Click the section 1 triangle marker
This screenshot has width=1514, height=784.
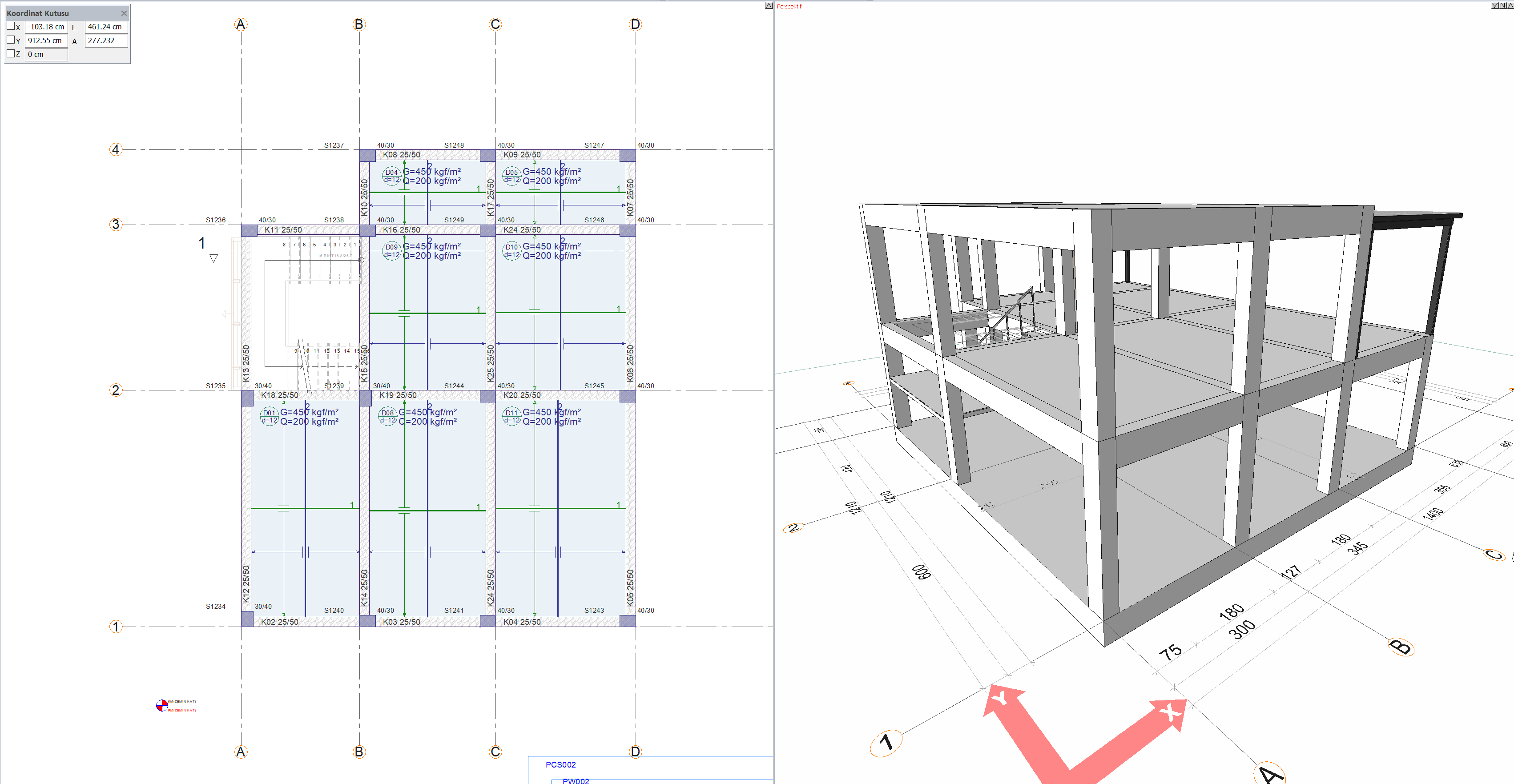coord(213,258)
